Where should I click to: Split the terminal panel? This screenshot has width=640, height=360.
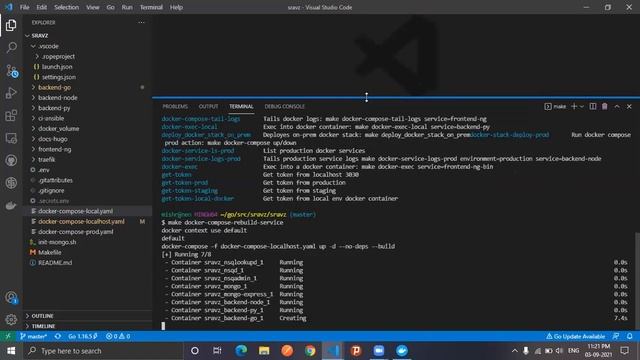click(x=593, y=107)
